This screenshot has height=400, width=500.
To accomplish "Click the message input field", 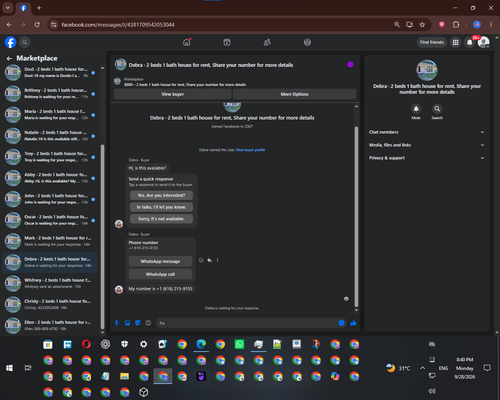I will click(247, 323).
